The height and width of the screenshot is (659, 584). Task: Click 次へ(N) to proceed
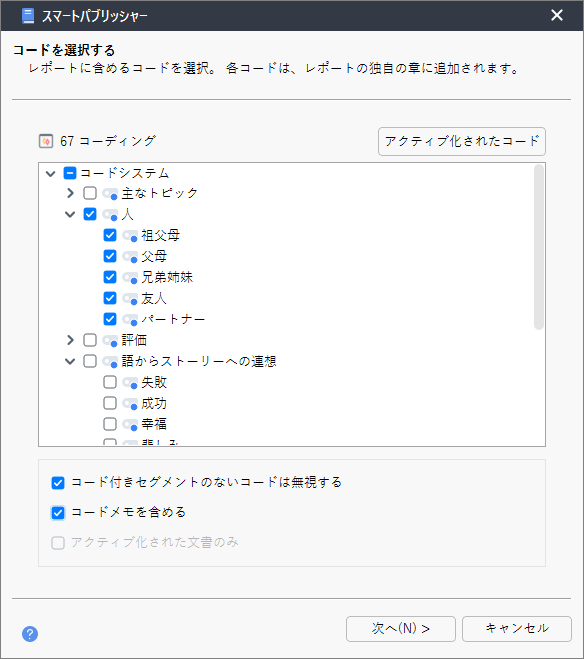pos(401,629)
